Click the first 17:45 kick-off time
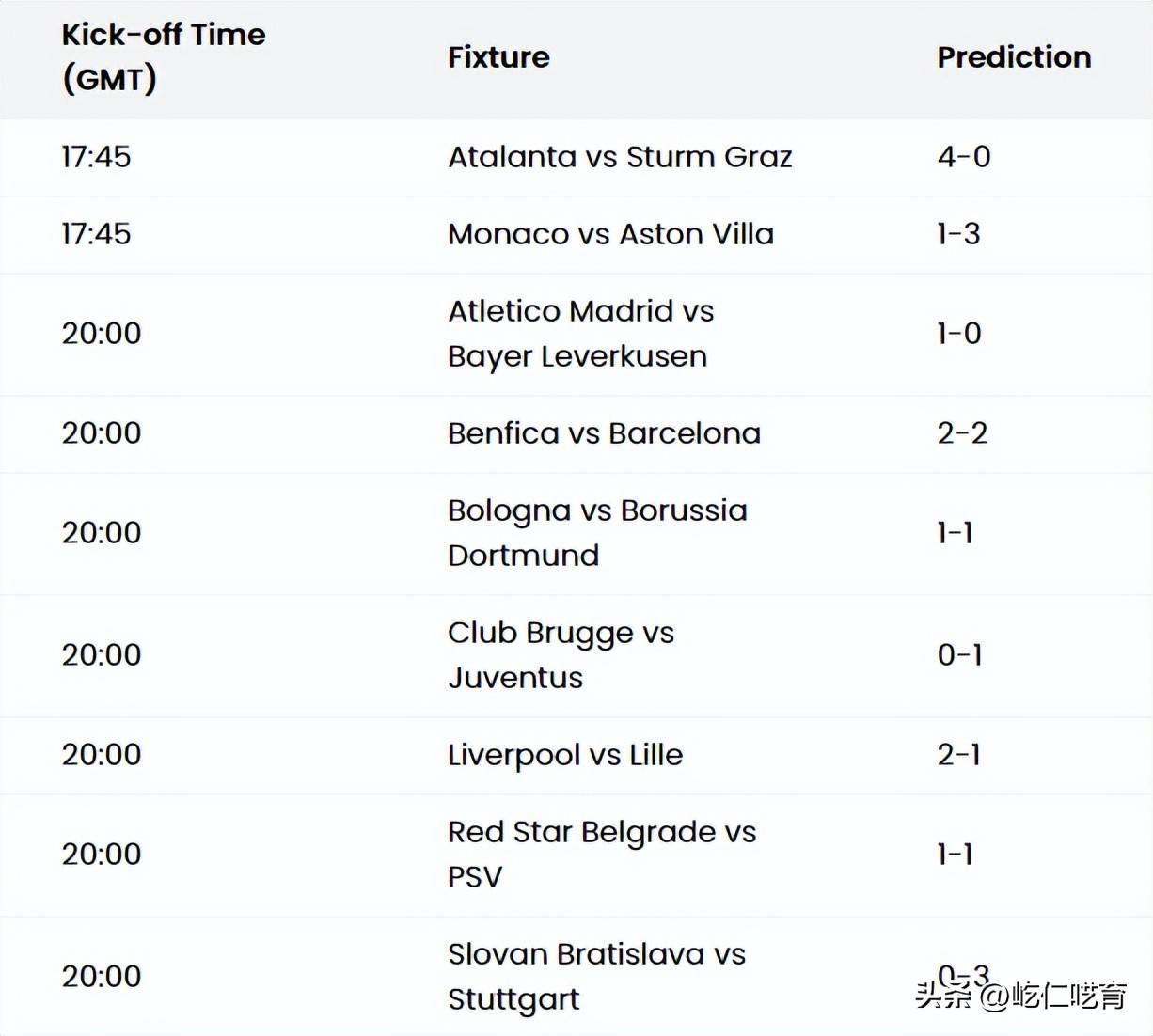 [96, 157]
